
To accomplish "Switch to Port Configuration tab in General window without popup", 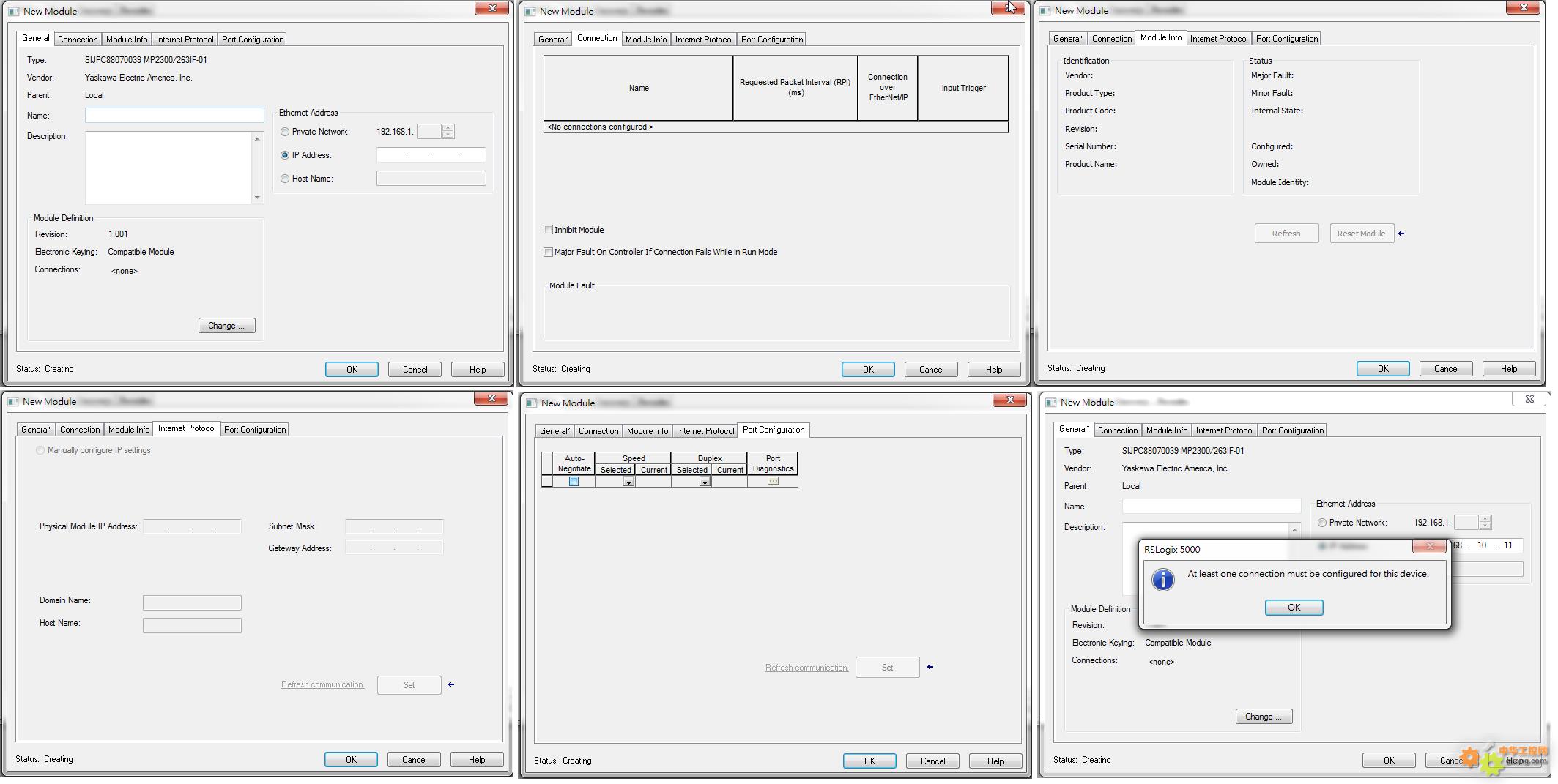I will [253, 40].
